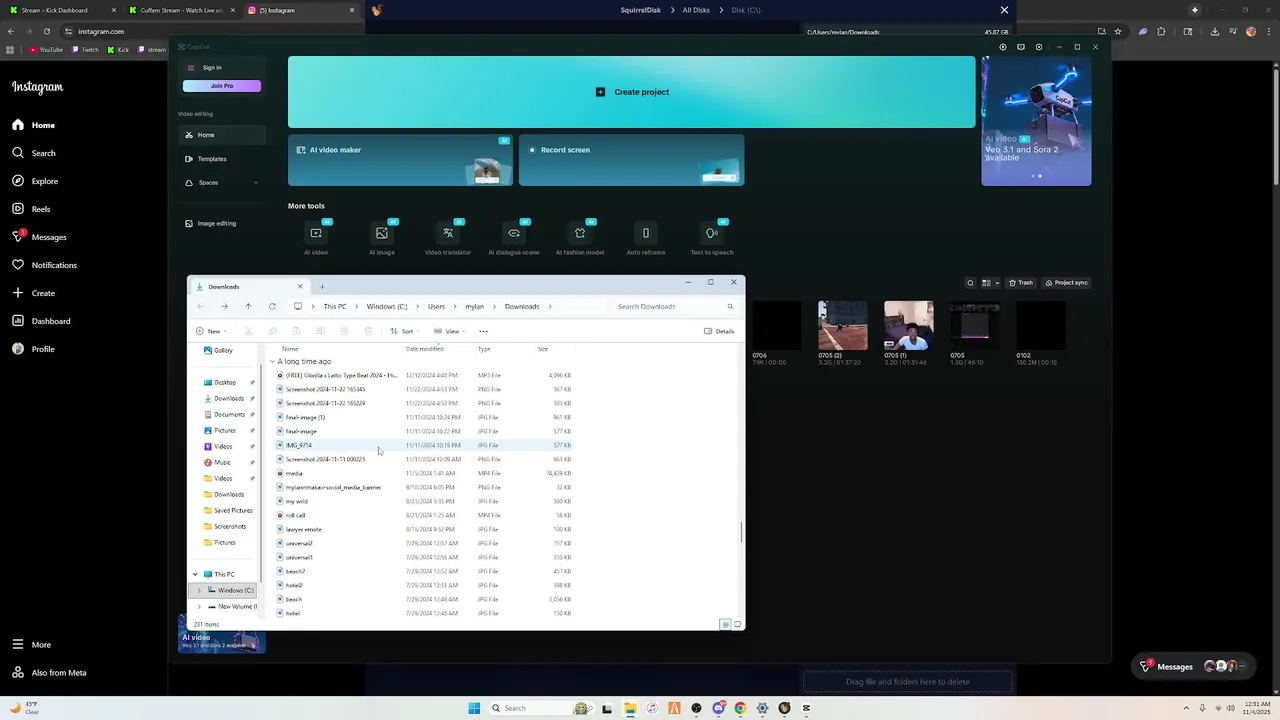This screenshot has width=1280, height=720.
Task: Open the AI video maker card
Action: [400, 160]
